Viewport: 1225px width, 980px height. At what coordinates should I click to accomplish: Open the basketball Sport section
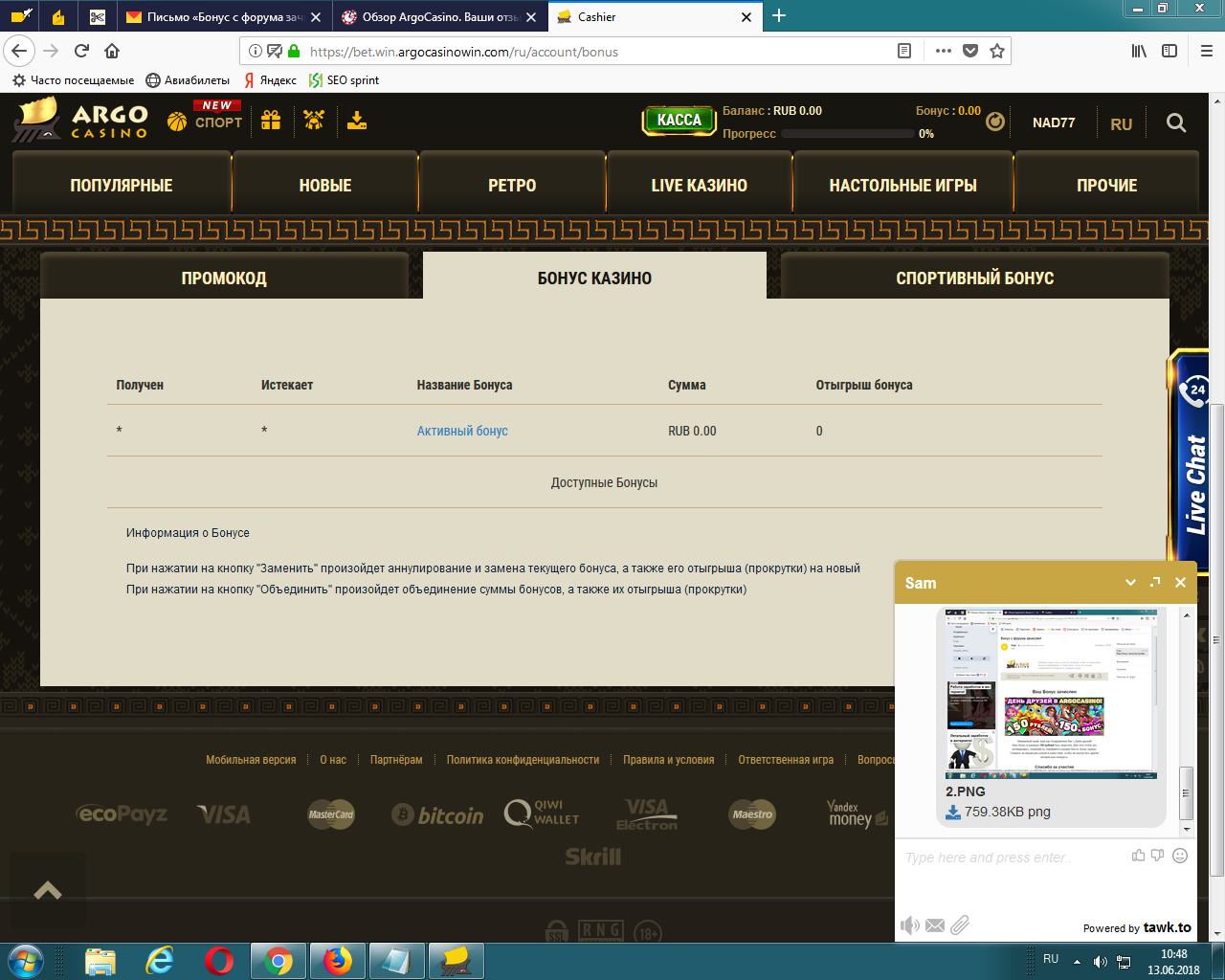[x=205, y=117]
